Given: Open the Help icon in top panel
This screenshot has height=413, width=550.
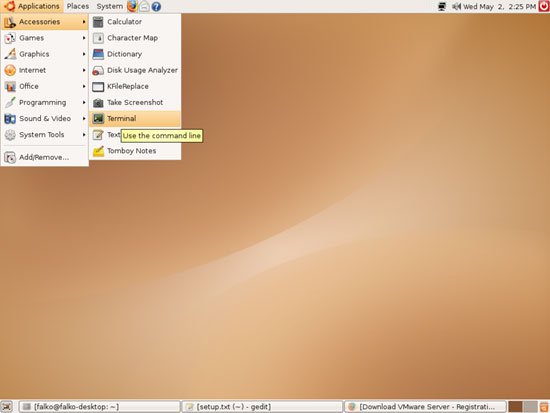Looking at the screenshot, I should pyautogui.click(x=156, y=6).
